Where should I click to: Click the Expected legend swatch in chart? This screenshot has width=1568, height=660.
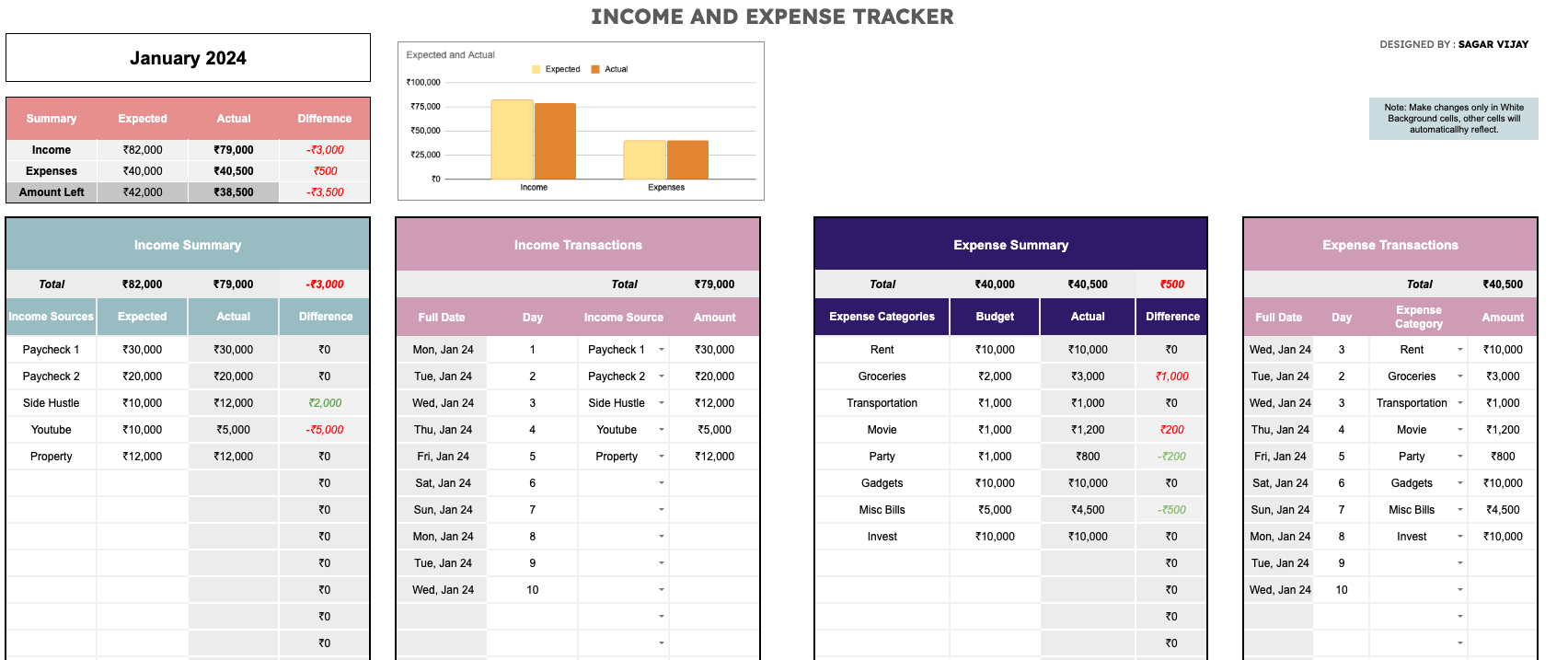click(x=536, y=70)
